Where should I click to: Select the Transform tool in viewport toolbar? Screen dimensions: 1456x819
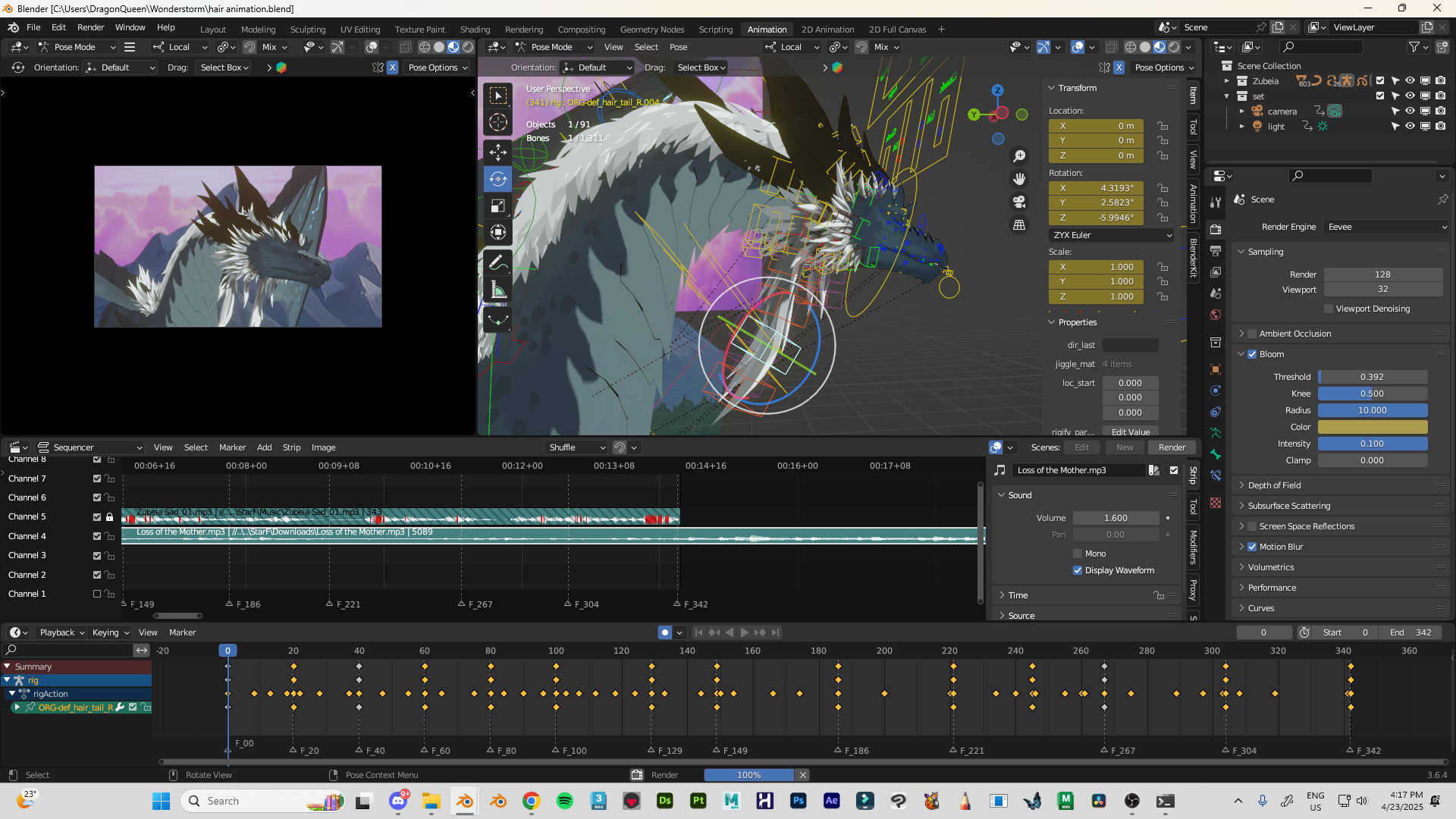498,232
